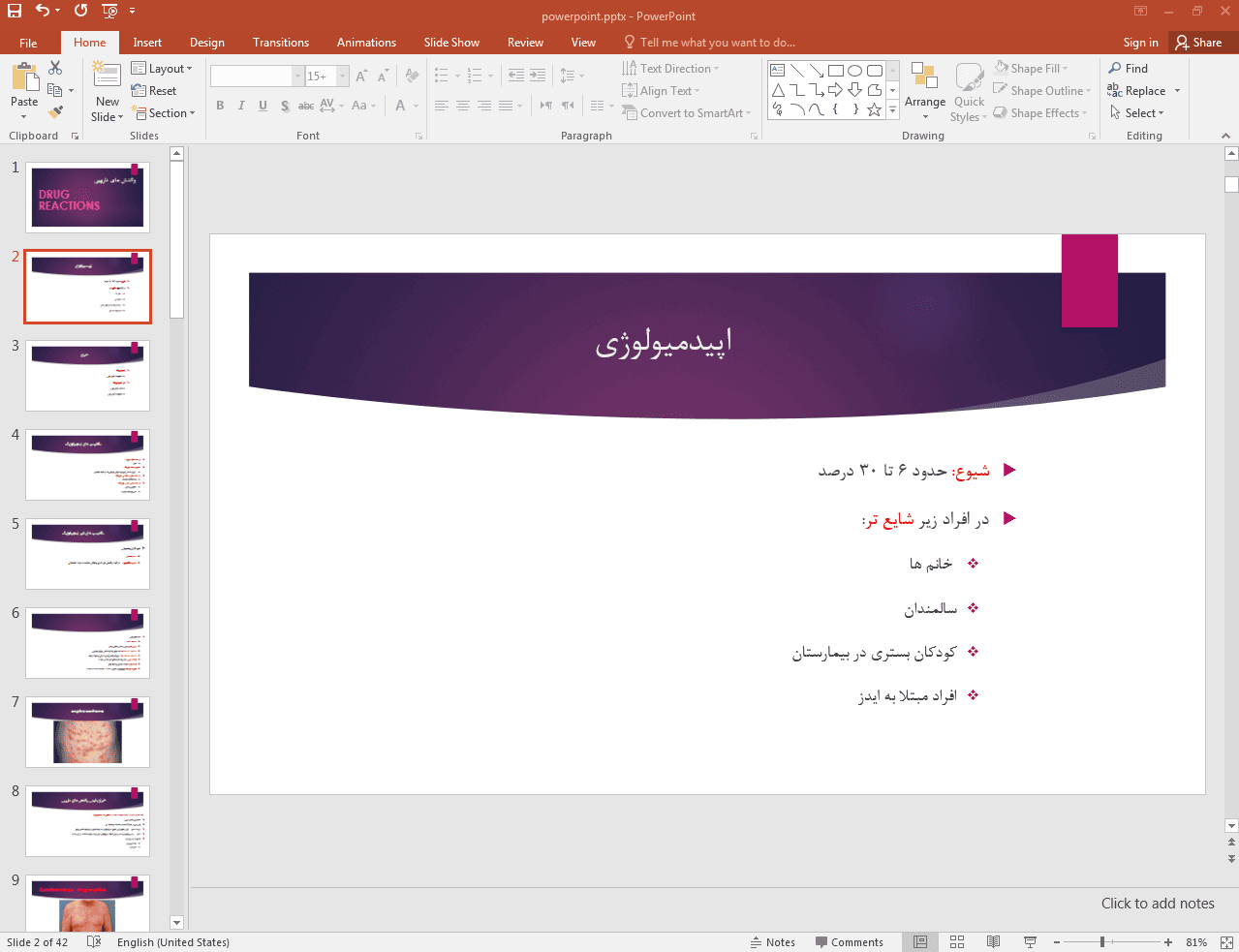Screen dimensions: 1239x952
Task: Open the Transitions tab
Action: click(281, 43)
